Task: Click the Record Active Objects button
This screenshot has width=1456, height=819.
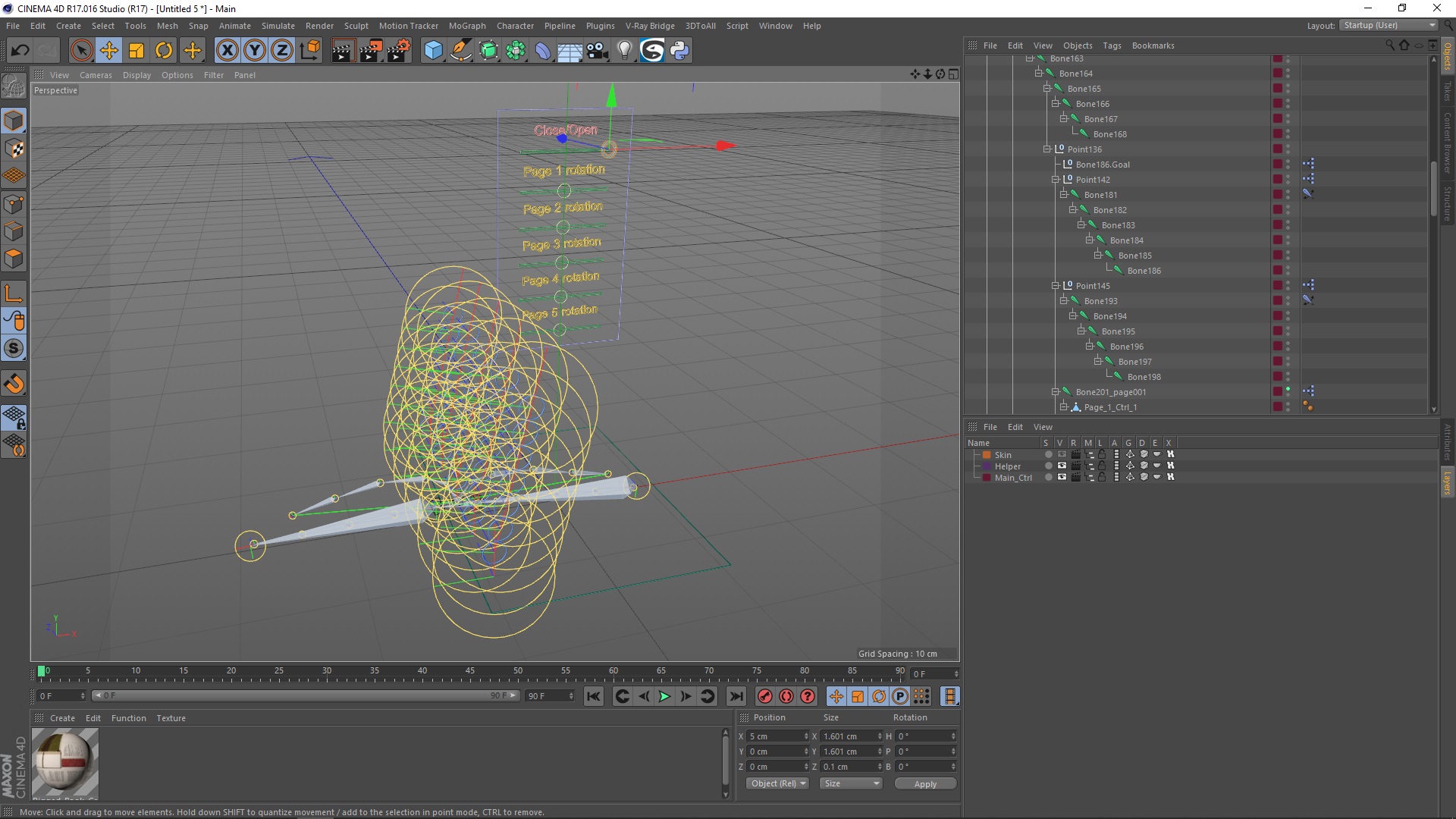Action: click(x=764, y=696)
